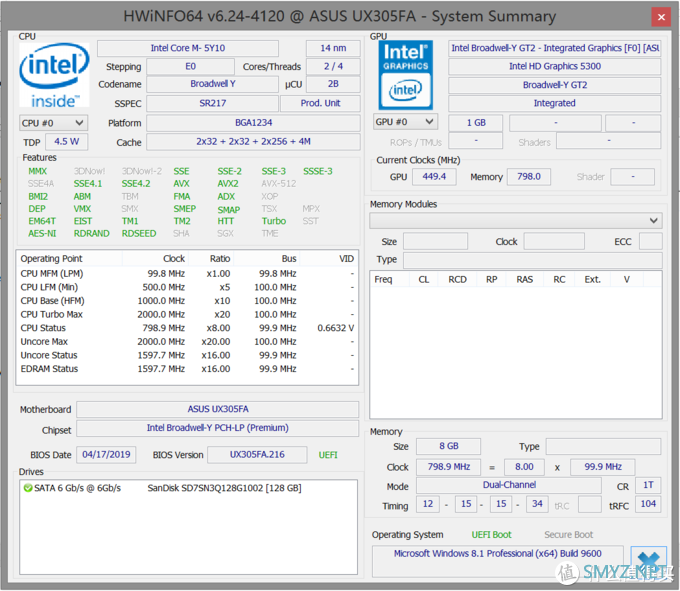Screen dimensions: 680x591
Task: Click the μCU value 2B
Action: pyautogui.click(x=333, y=84)
